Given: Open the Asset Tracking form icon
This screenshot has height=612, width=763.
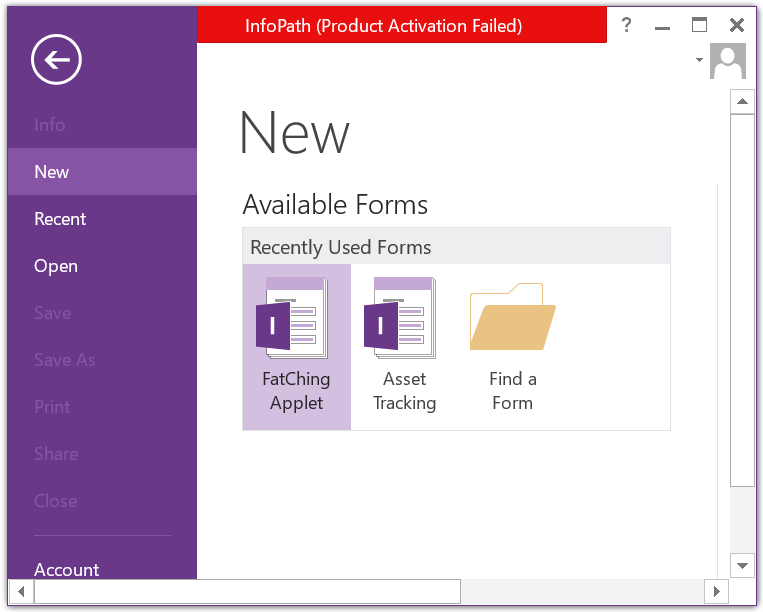Looking at the screenshot, I should coord(400,318).
